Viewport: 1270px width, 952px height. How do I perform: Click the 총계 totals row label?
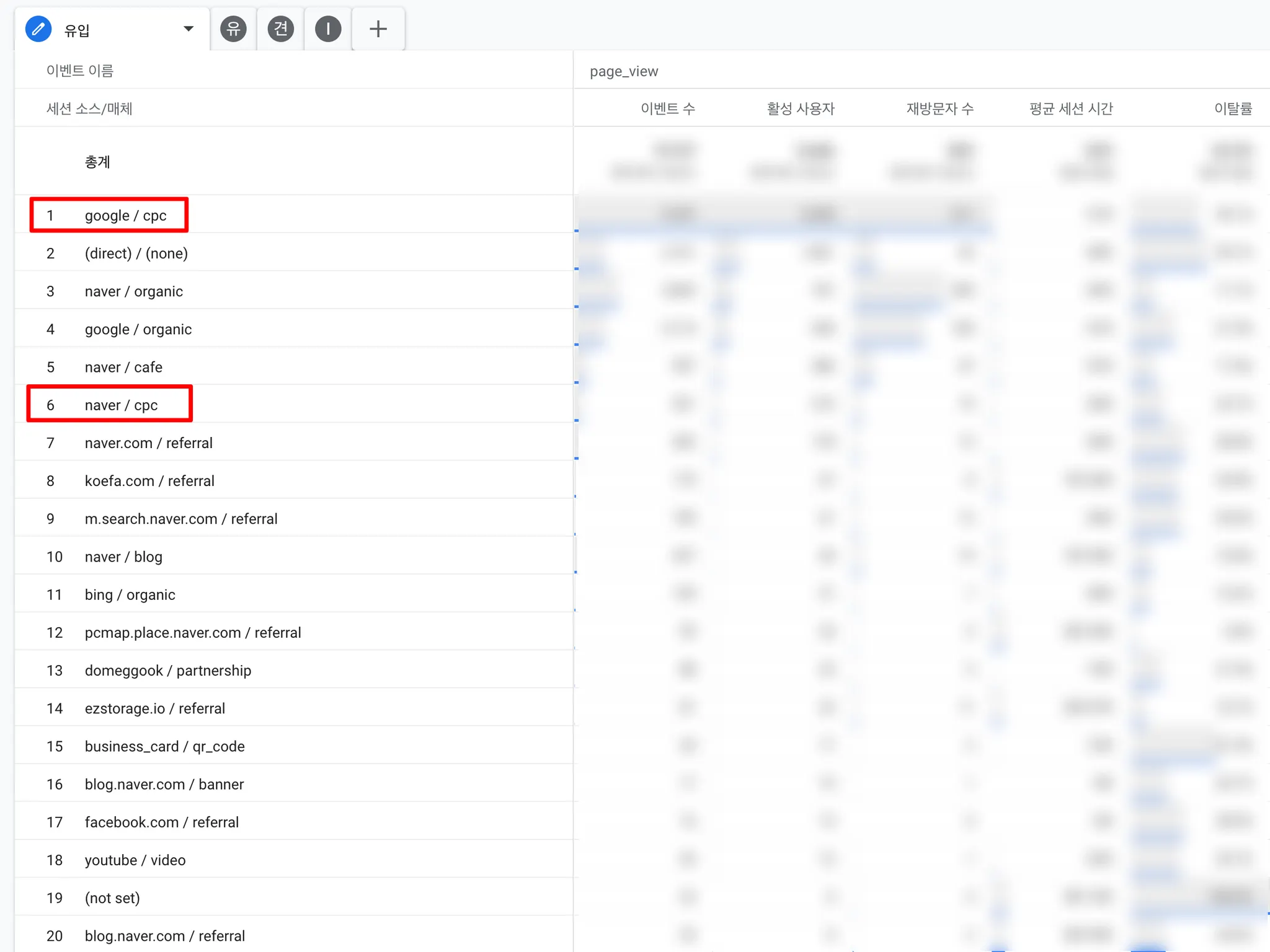97,162
